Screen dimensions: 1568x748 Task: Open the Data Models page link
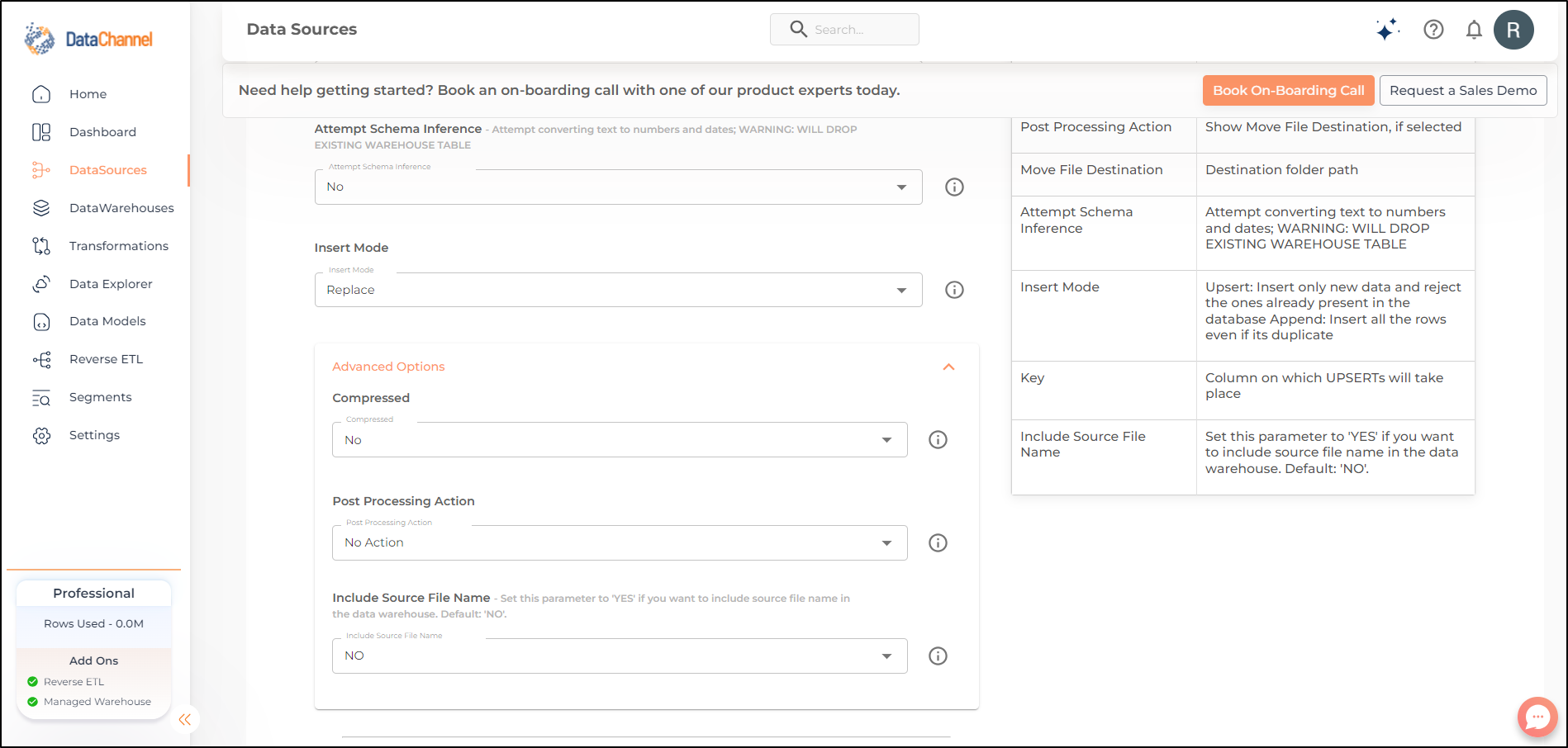[107, 321]
